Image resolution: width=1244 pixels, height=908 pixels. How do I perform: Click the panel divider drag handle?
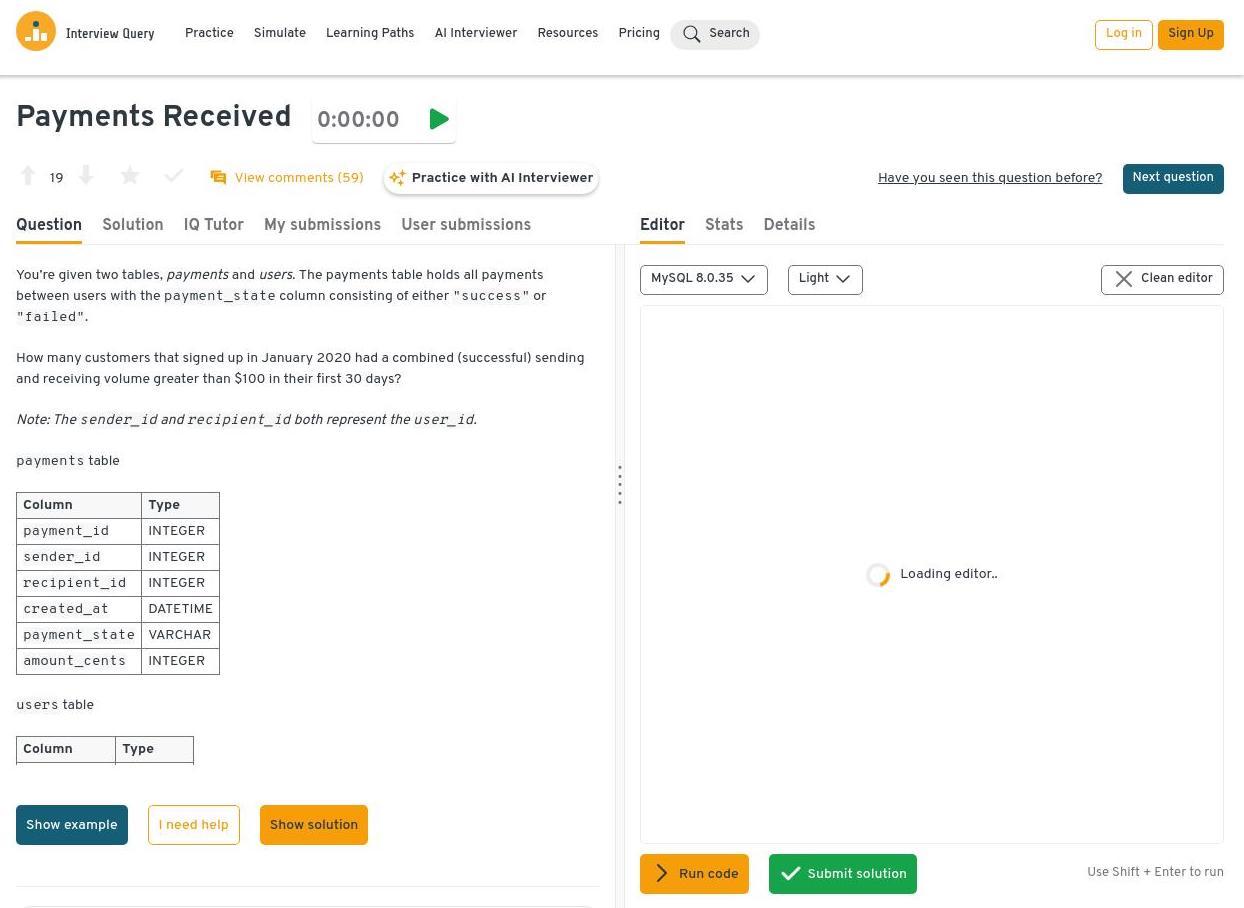(x=620, y=485)
